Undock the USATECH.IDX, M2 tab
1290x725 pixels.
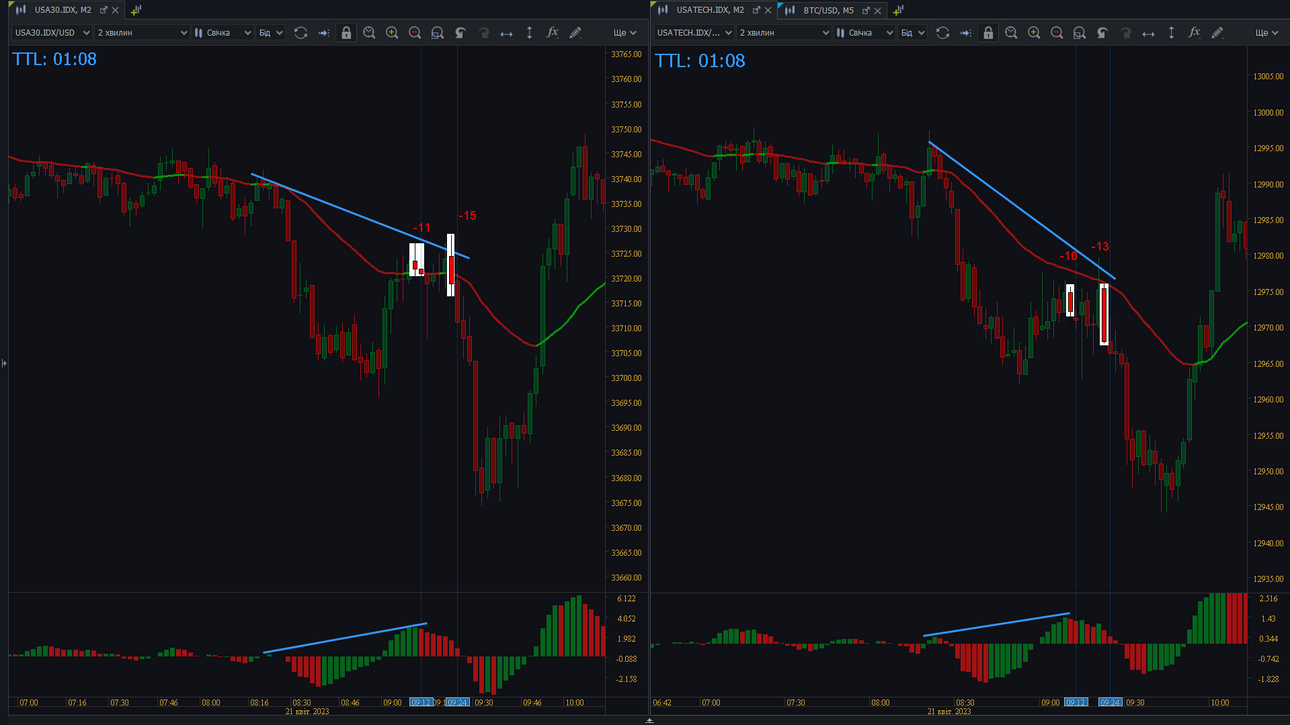(x=756, y=10)
